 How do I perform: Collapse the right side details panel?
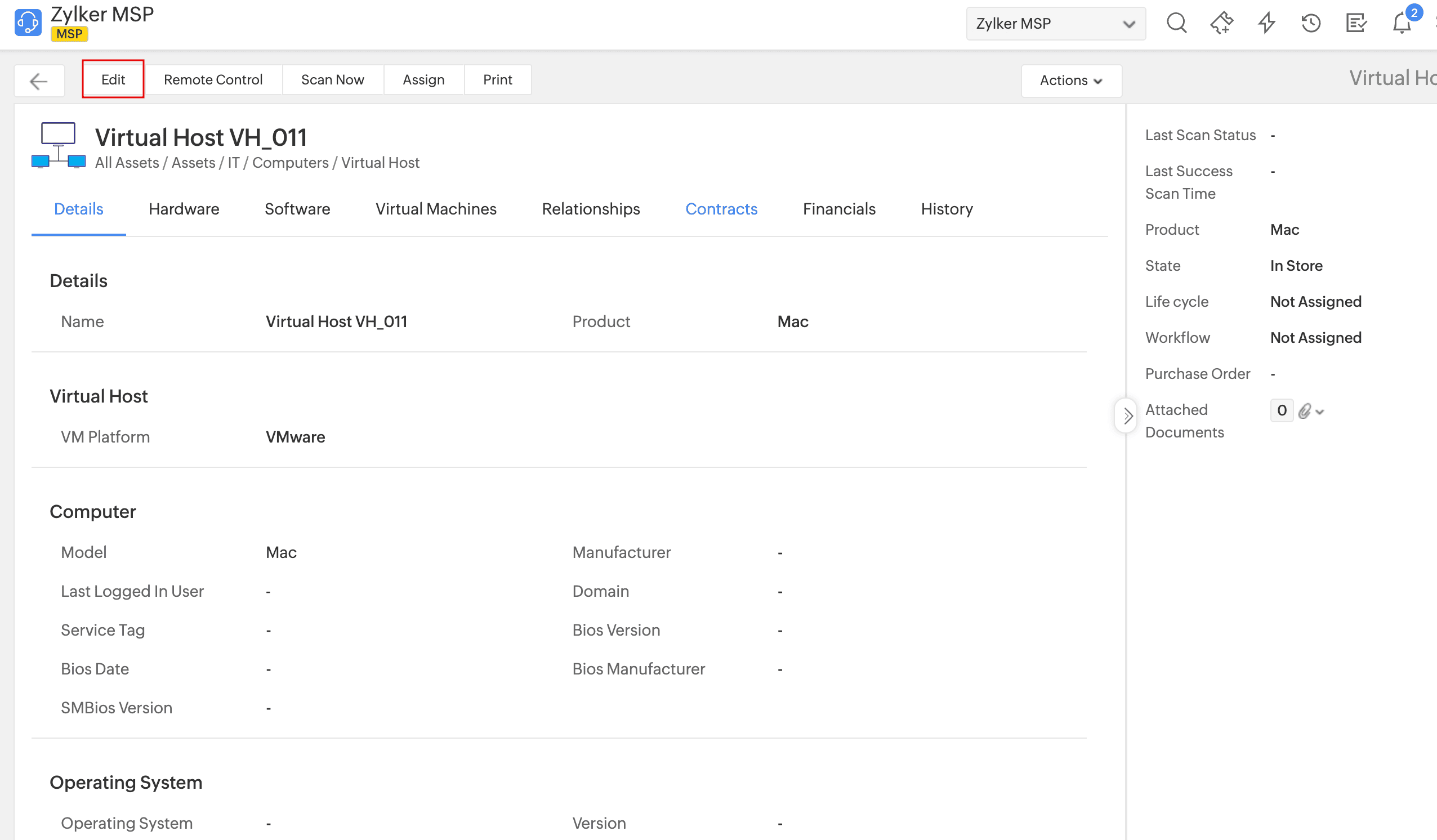[1127, 415]
